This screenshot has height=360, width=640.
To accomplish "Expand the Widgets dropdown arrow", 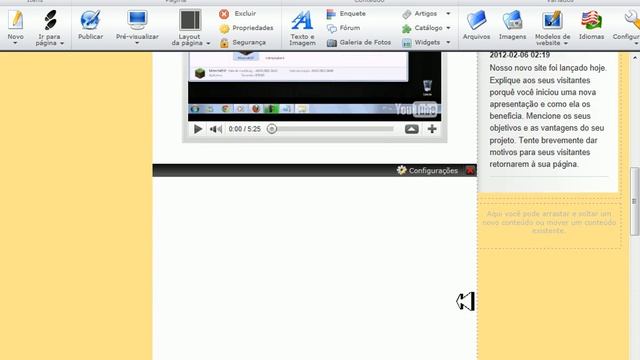I will (448, 42).
